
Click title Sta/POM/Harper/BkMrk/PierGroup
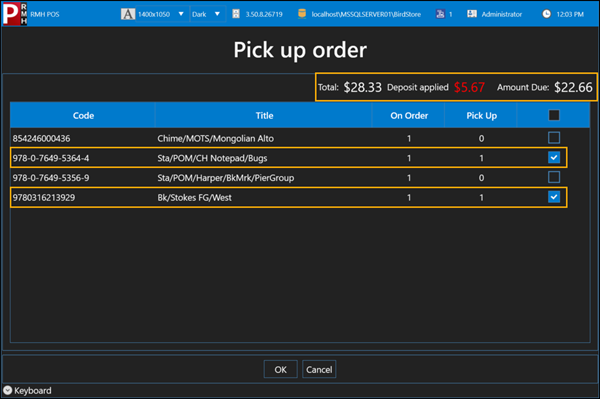pos(226,178)
